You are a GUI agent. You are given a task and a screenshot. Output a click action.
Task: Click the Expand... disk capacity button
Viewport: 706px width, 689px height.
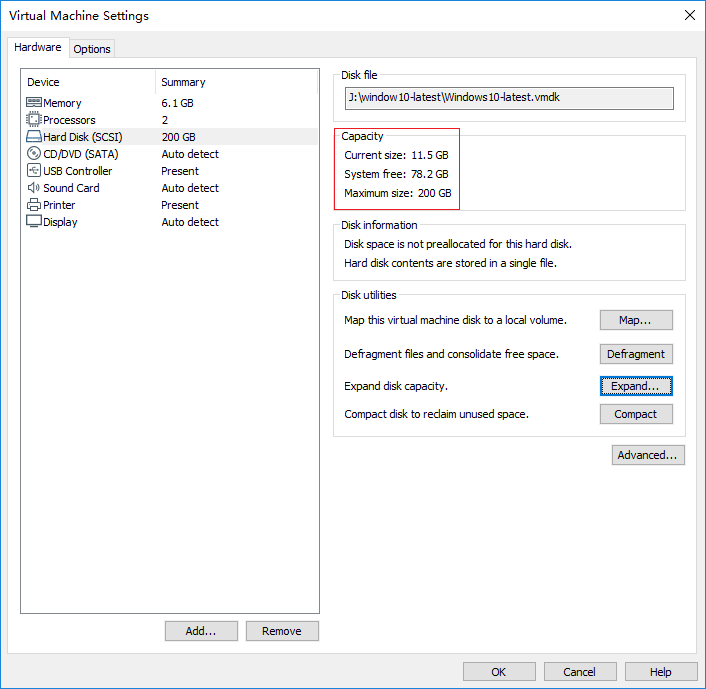click(636, 386)
